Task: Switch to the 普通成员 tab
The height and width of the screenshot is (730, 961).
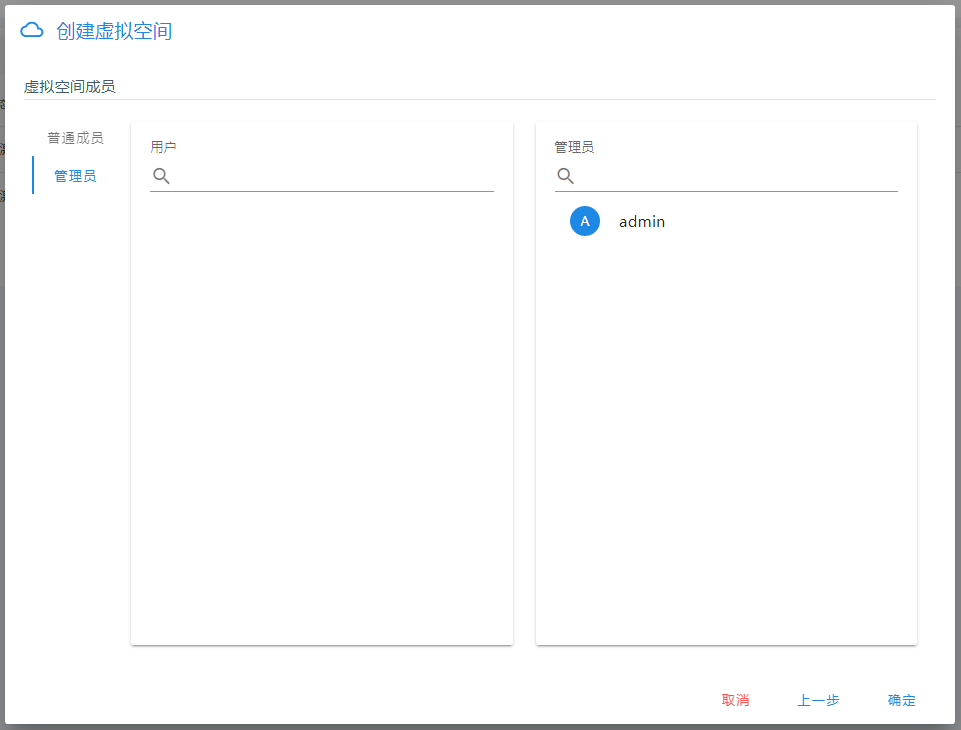Action: (x=75, y=138)
